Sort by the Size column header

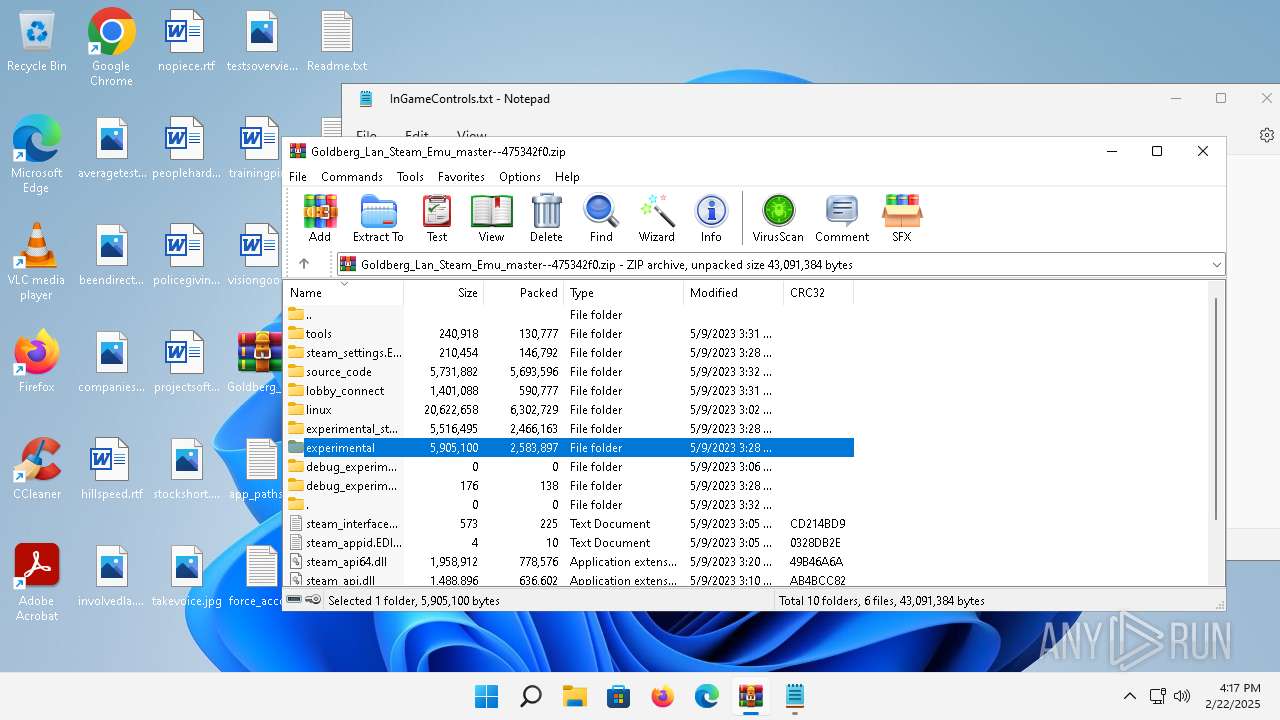click(x=444, y=293)
